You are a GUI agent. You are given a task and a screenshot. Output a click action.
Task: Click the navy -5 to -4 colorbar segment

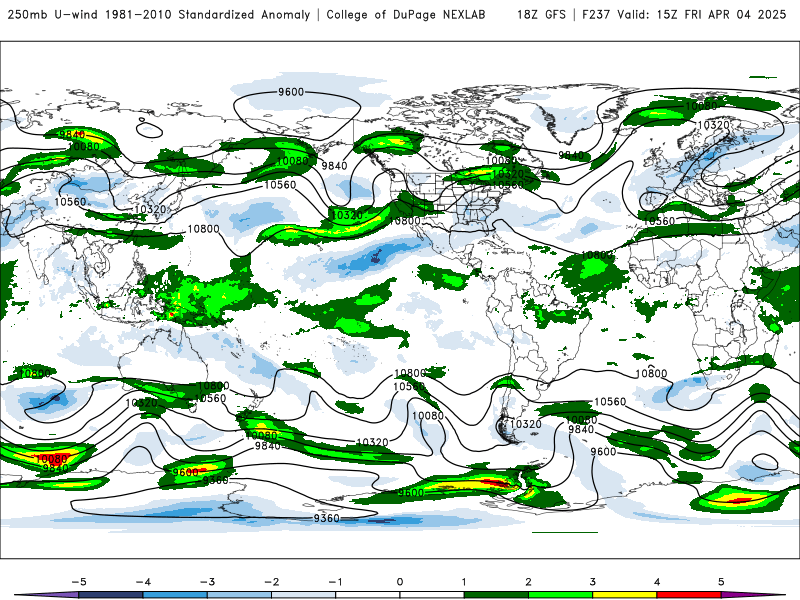click(111, 595)
